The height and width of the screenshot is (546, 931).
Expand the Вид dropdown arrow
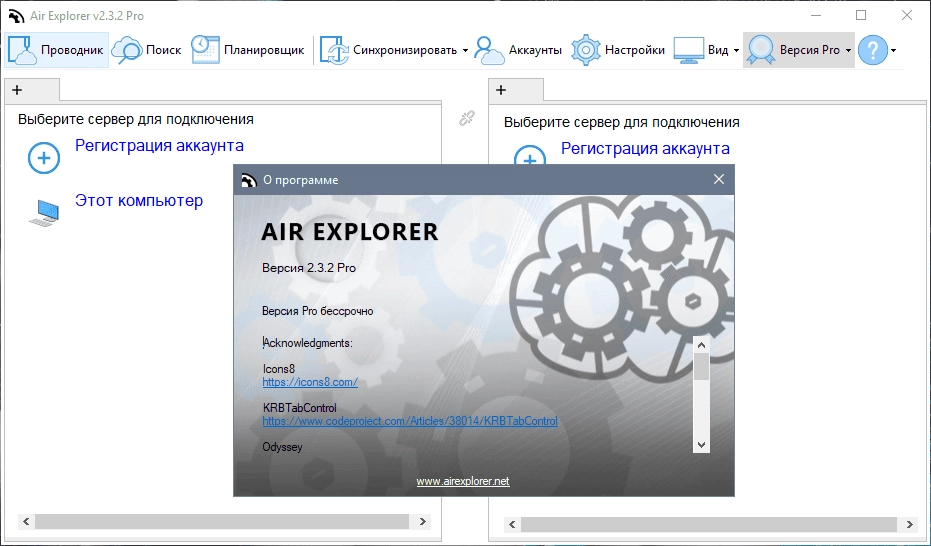736,50
